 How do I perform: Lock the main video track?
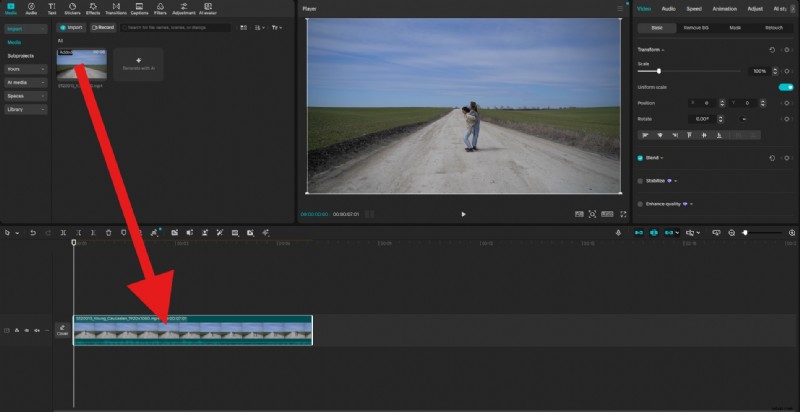pos(17,330)
